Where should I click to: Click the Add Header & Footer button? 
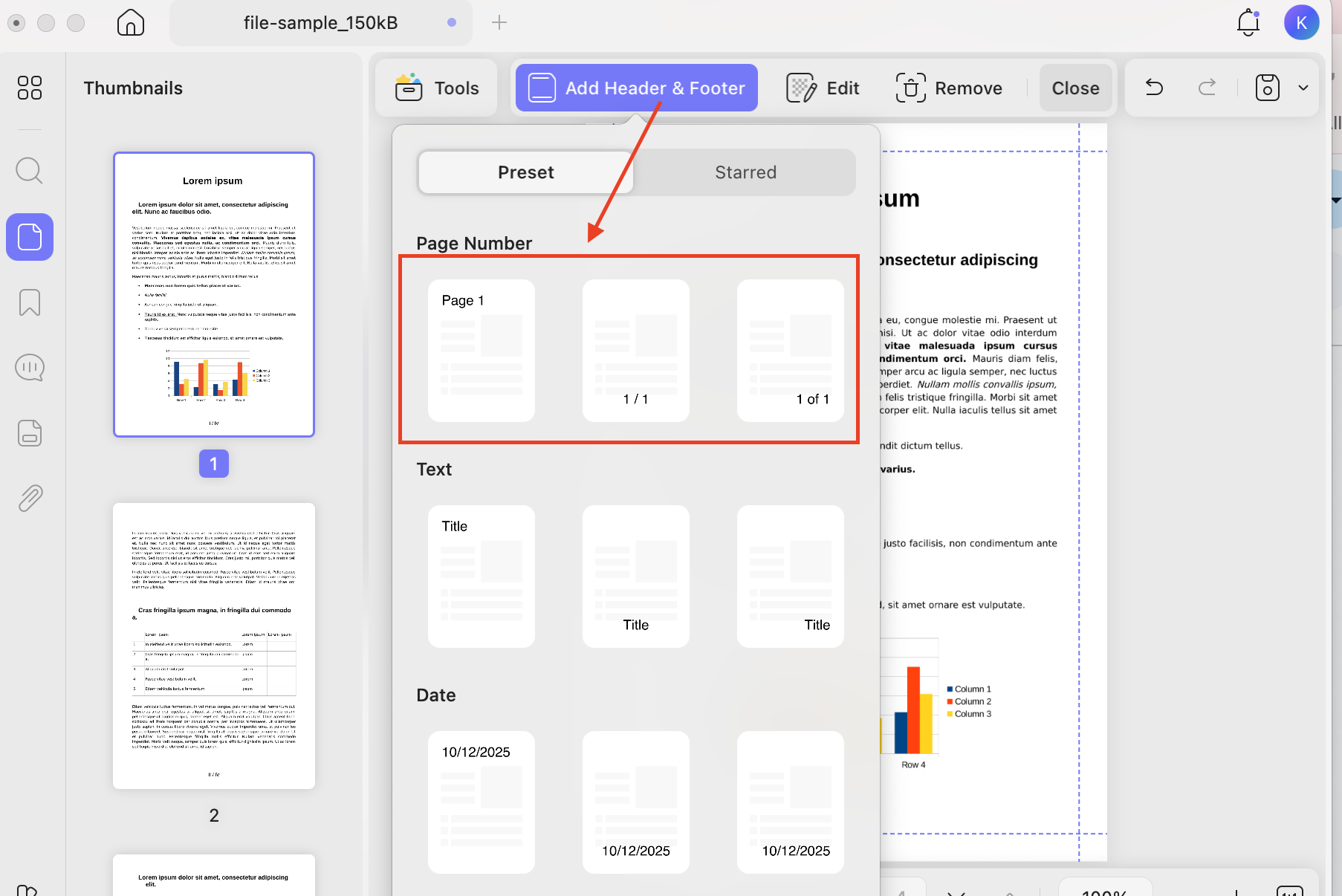[635, 88]
